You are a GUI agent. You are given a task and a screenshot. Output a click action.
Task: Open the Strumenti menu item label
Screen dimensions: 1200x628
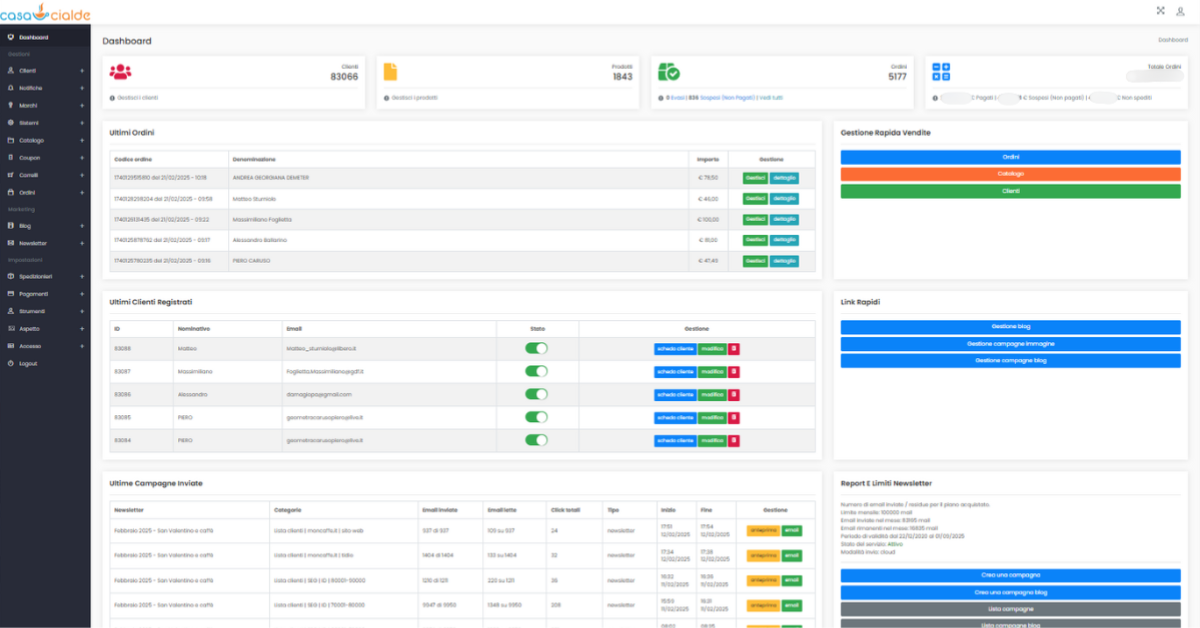[32, 311]
